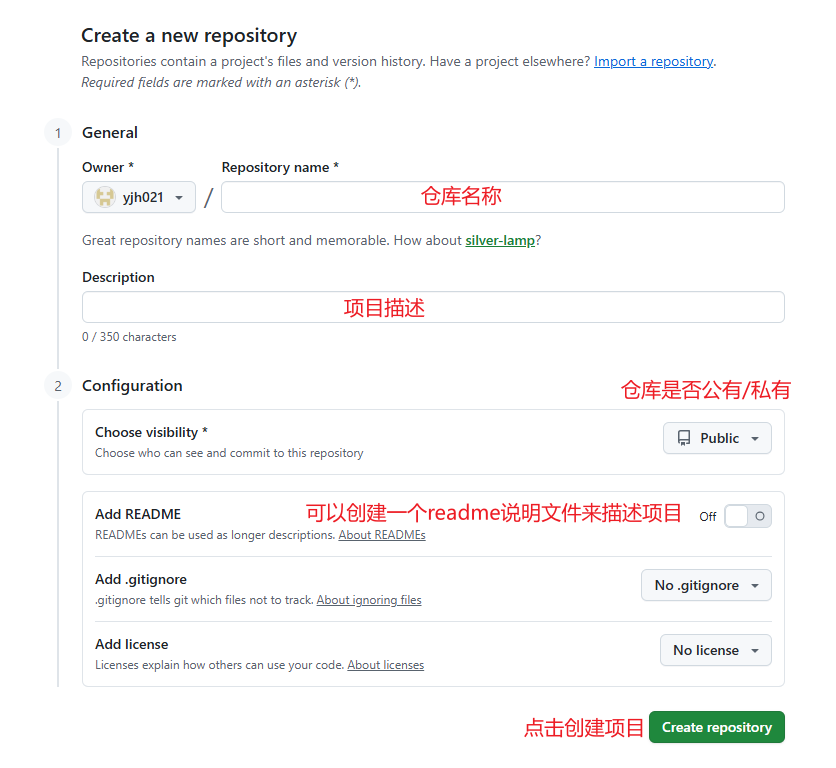Open the No .gitignore template dropdown
Viewport: 836px width, 768px height.
[x=706, y=585]
